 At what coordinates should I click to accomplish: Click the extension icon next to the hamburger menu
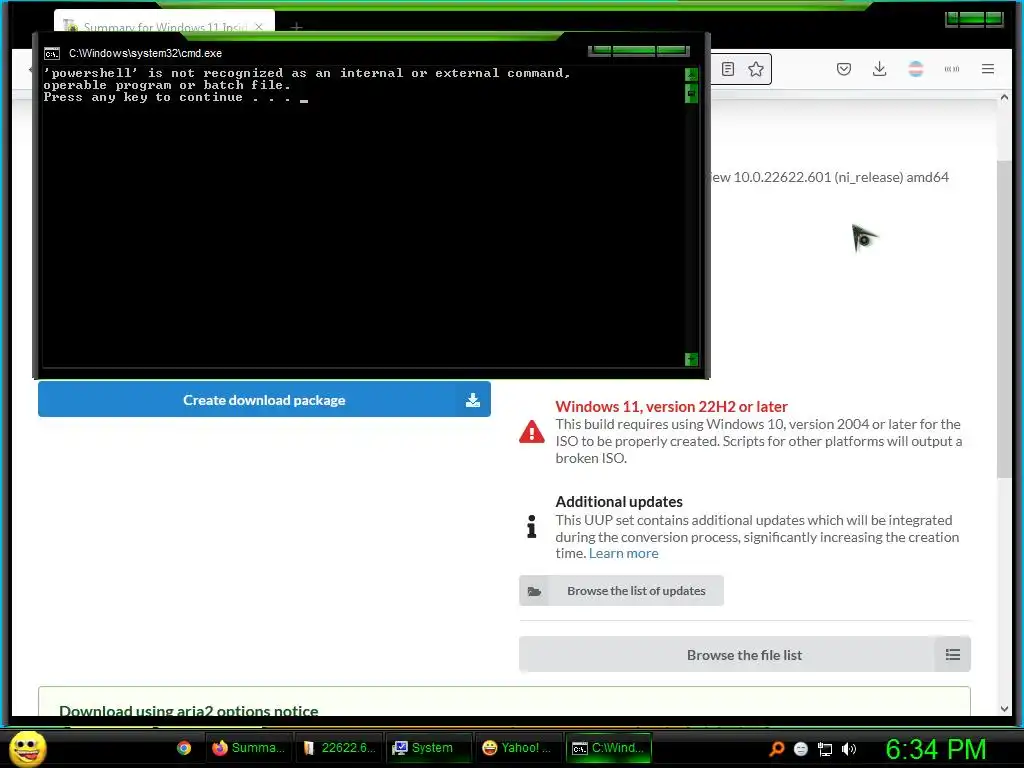pyautogui.click(x=952, y=69)
